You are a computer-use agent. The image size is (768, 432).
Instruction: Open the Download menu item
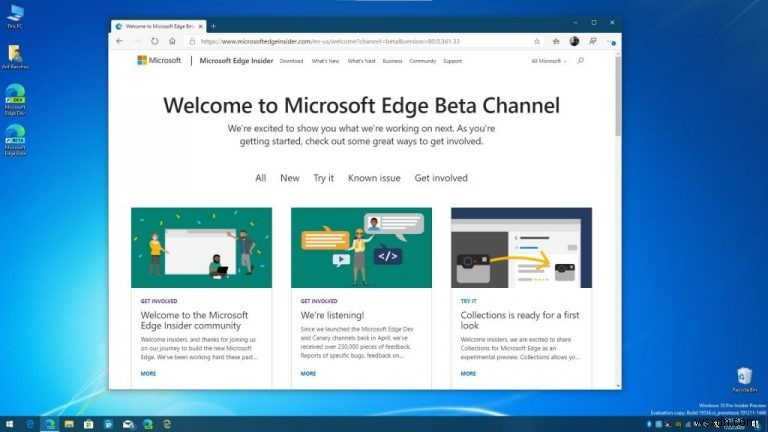tap(291, 61)
